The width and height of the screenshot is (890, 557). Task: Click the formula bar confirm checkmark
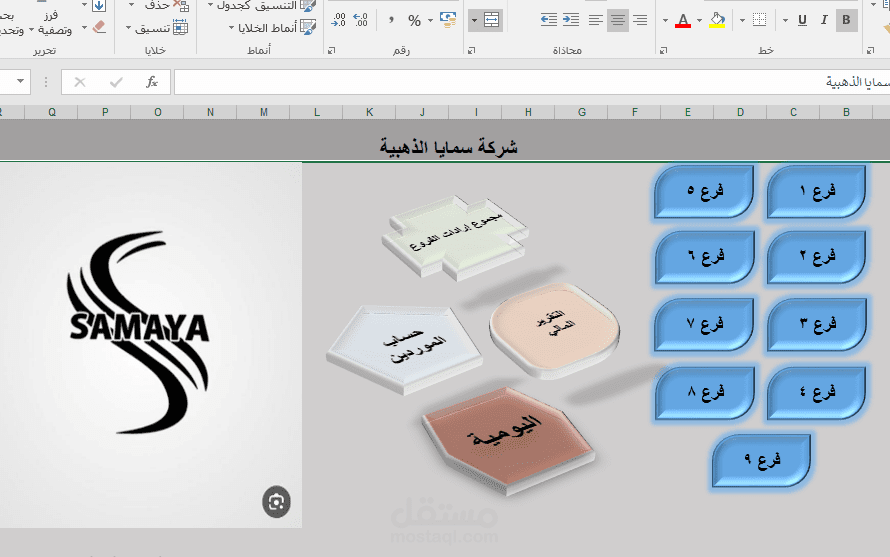tap(116, 82)
